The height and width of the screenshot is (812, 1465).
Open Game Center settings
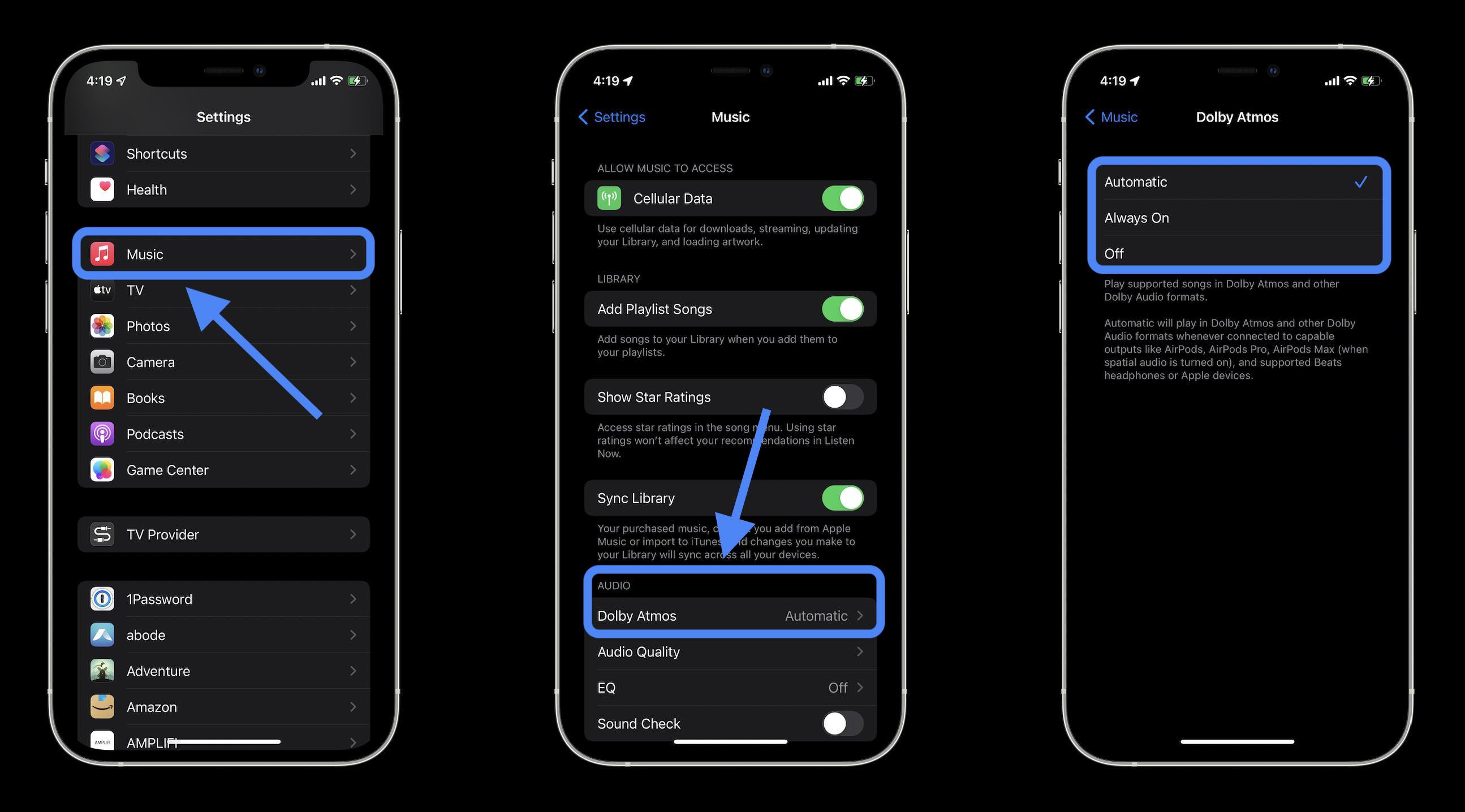(x=223, y=470)
